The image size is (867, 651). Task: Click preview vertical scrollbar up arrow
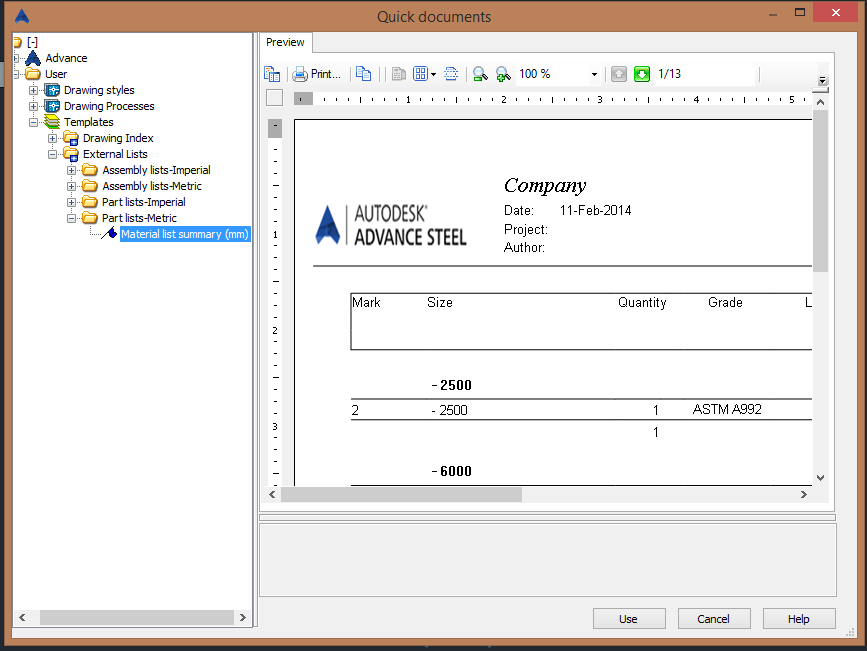[821, 102]
